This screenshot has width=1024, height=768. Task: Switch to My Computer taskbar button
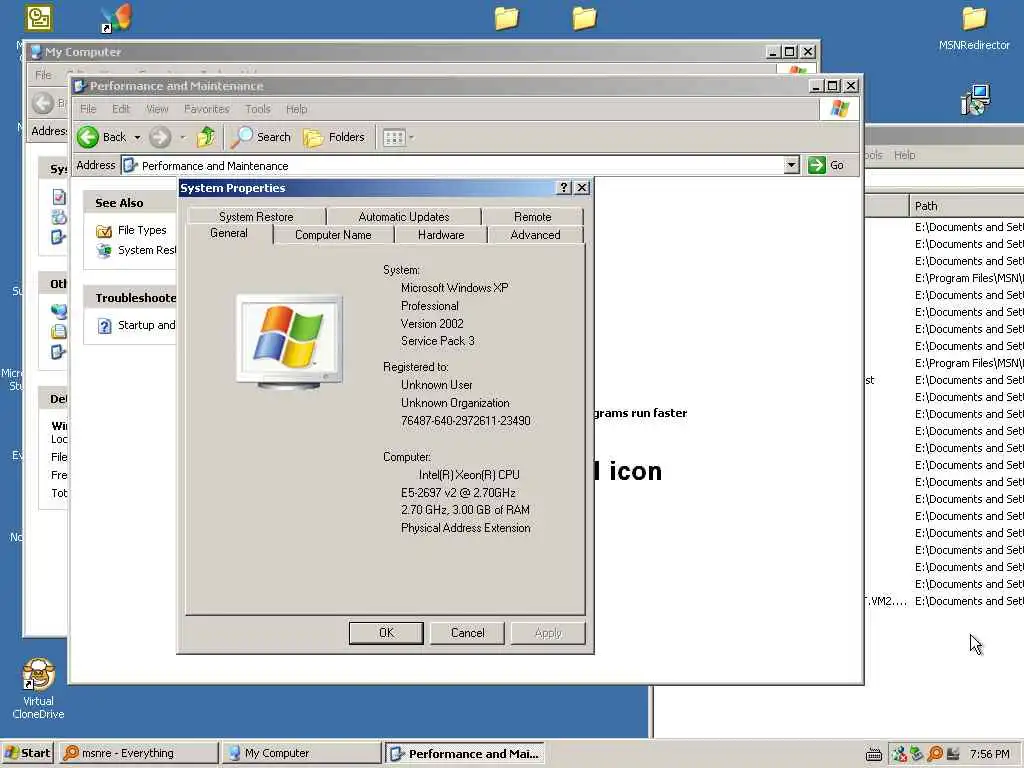301,753
